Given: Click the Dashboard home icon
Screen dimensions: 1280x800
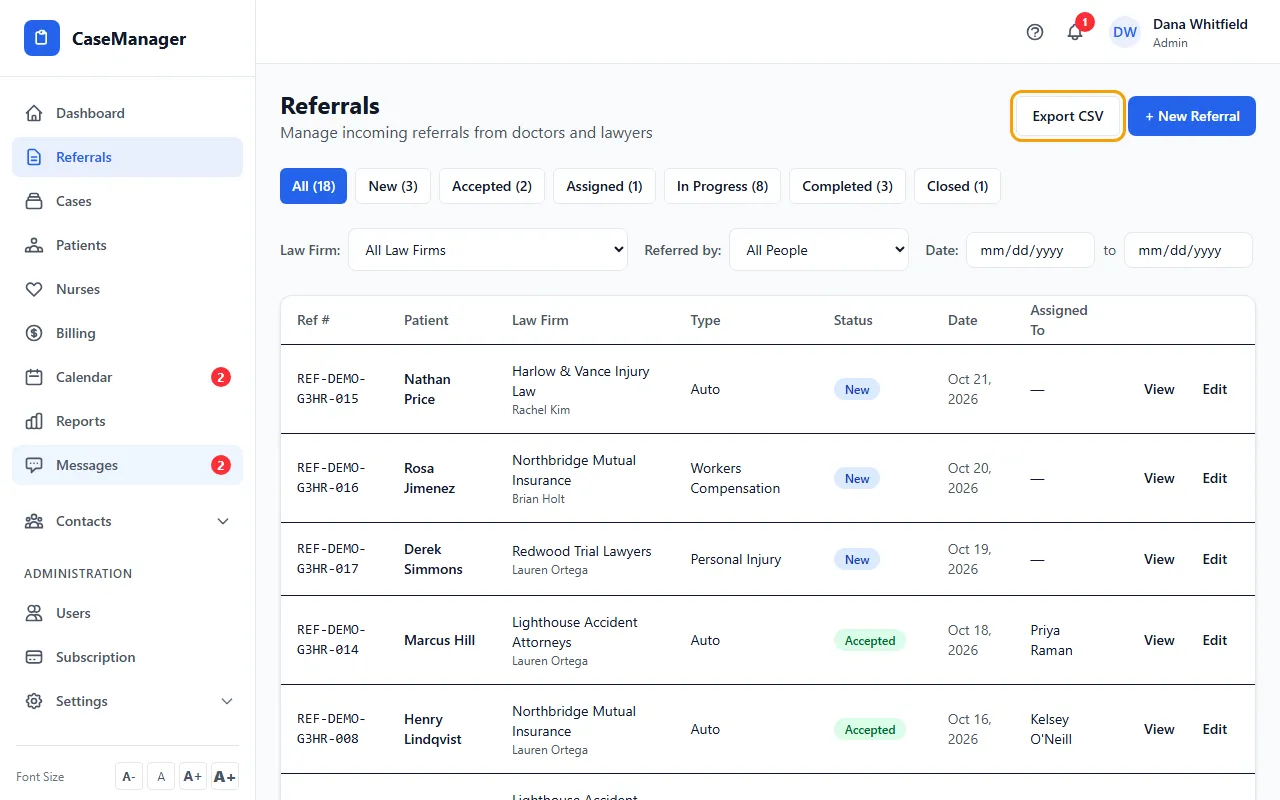Looking at the screenshot, I should pyautogui.click(x=34, y=113).
